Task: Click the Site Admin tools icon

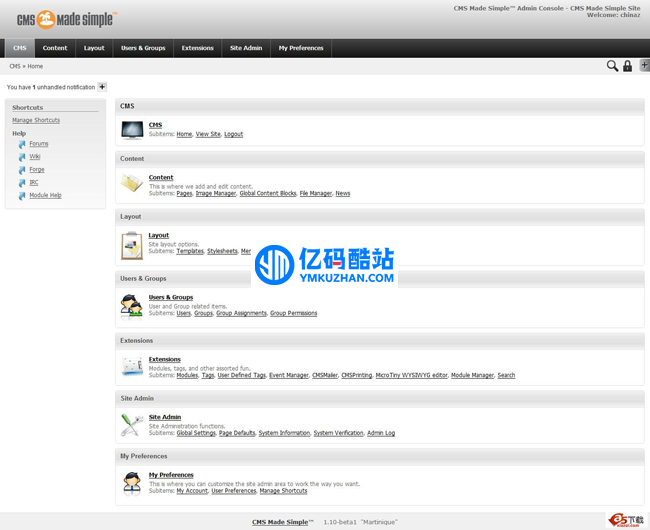Action: click(131, 425)
